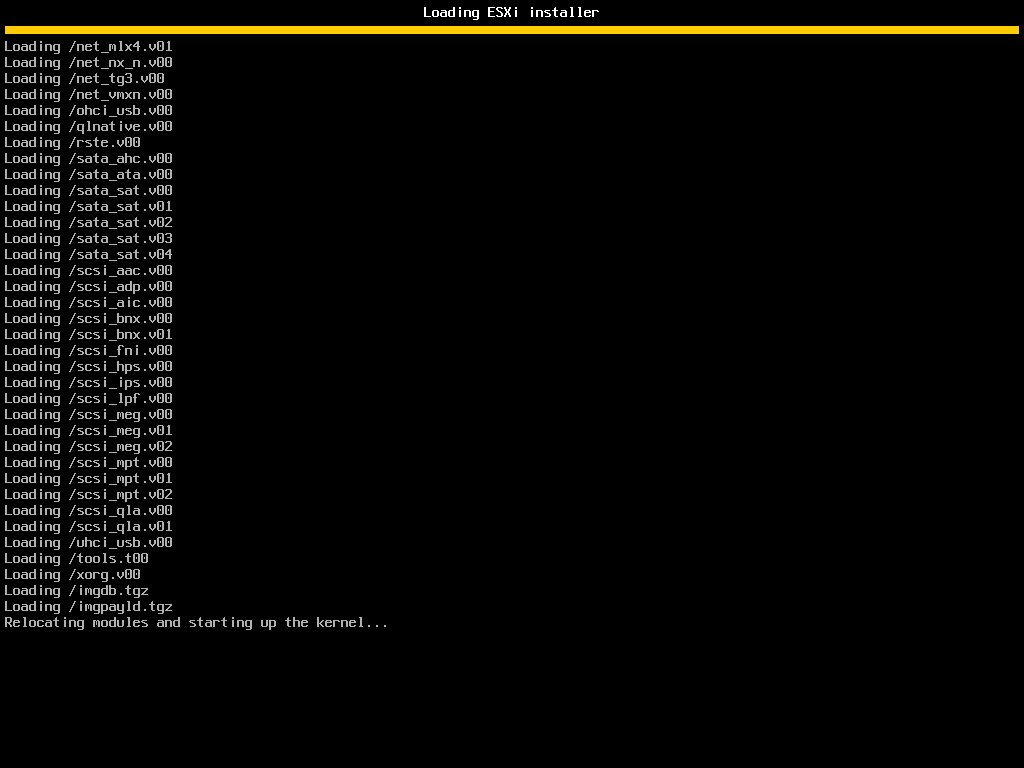Select the line 'Loading /net_vmxn.v00'
1024x768 pixels.
click(x=88, y=95)
